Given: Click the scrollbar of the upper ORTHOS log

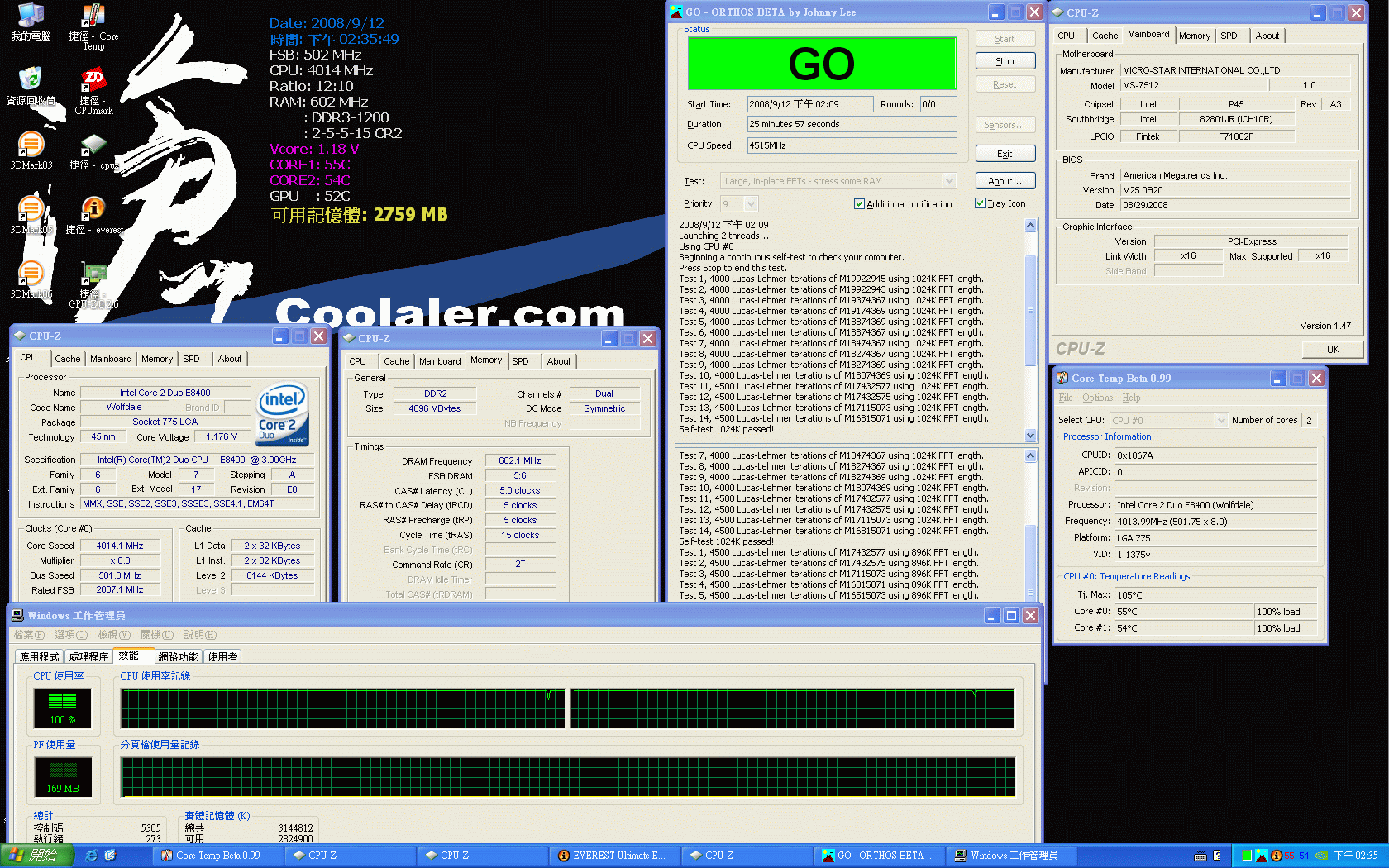Looking at the screenshot, I should click(x=1030, y=310).
